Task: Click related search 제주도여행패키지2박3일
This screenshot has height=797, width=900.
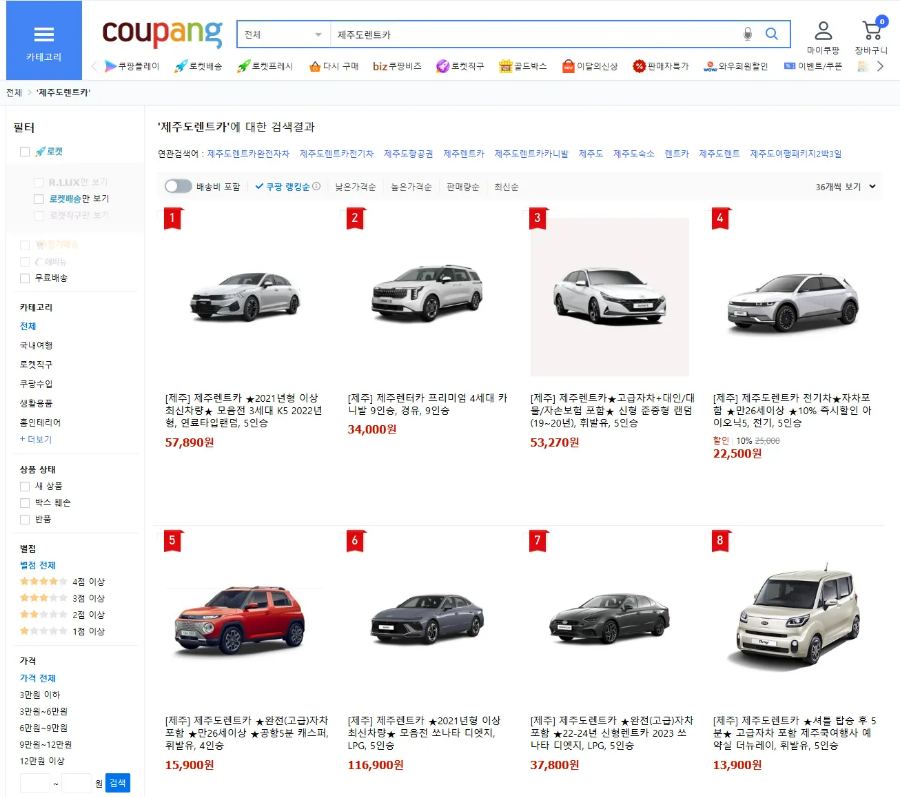Action: (796, 154)
